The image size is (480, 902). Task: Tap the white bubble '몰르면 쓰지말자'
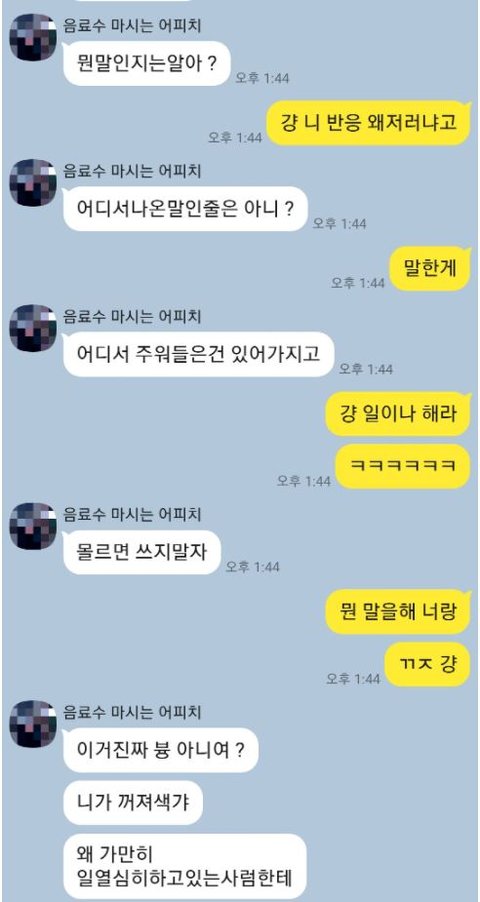[x=142, y=552]
